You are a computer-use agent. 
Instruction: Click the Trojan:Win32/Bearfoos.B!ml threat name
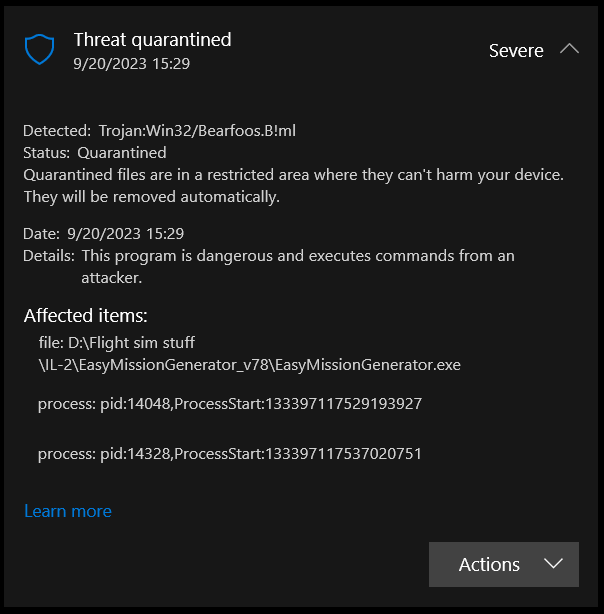pyautogui.click(x=197, y=131)
